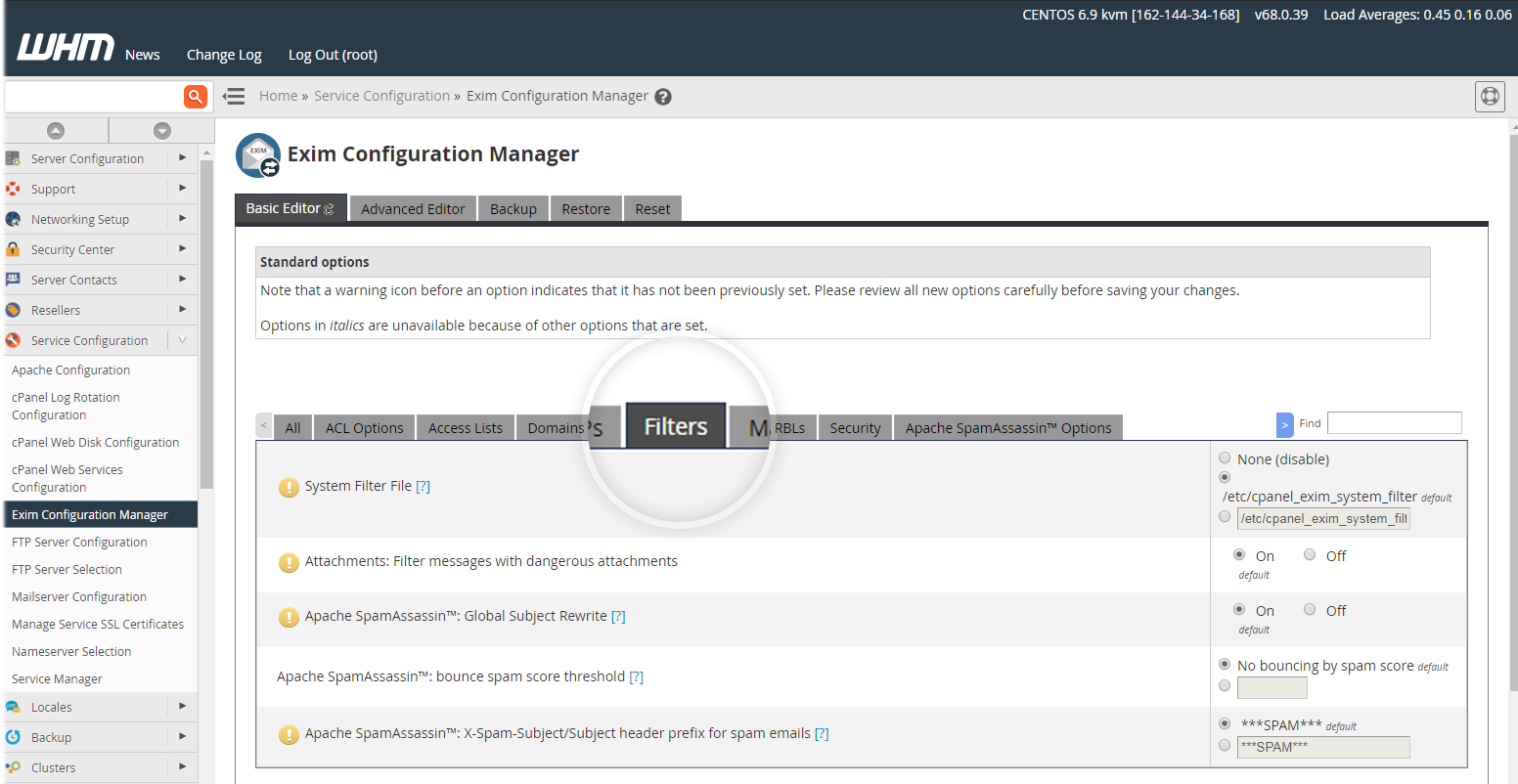Click the Find text field
The height and width of the screenshot is (784, 1518).
coord(1394,423)
